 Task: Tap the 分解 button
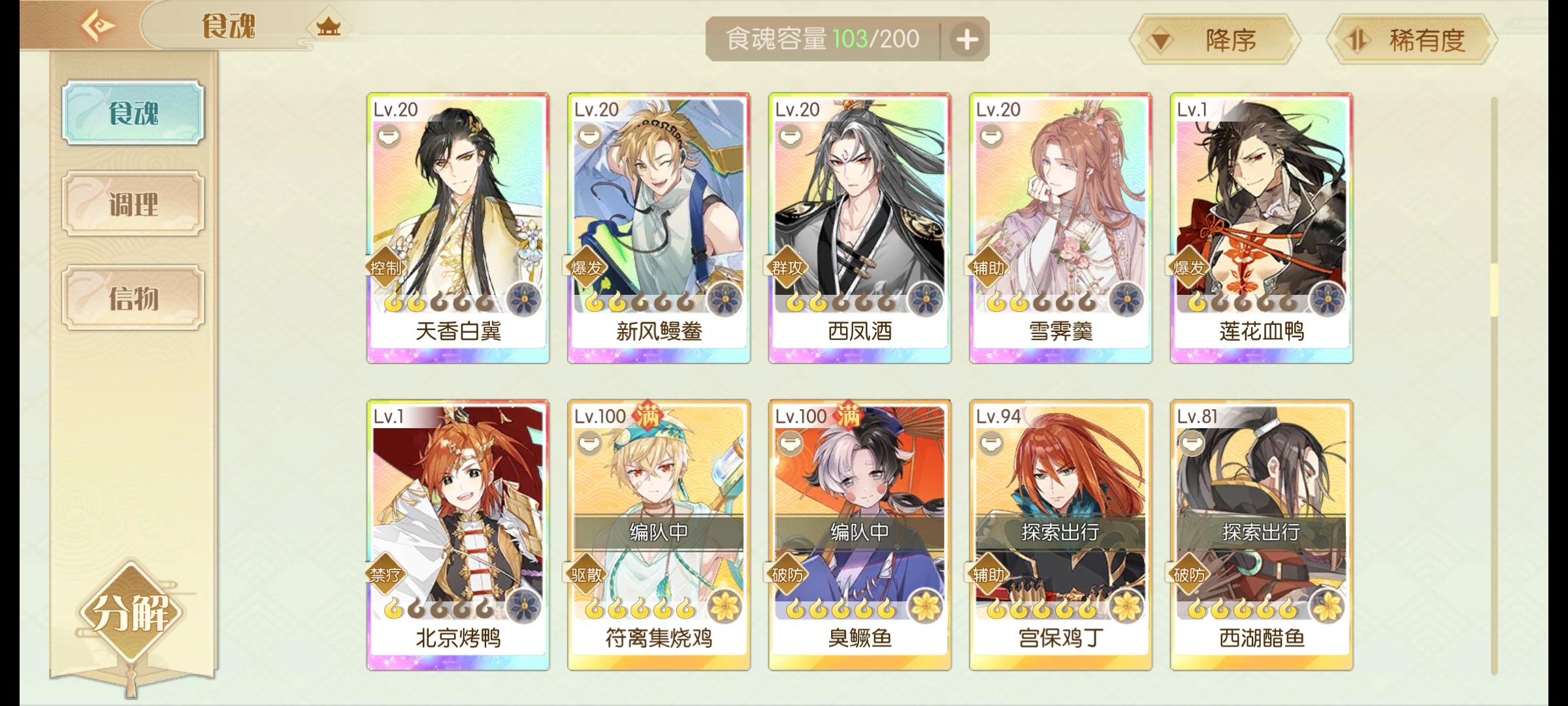[x=131, y=613]
